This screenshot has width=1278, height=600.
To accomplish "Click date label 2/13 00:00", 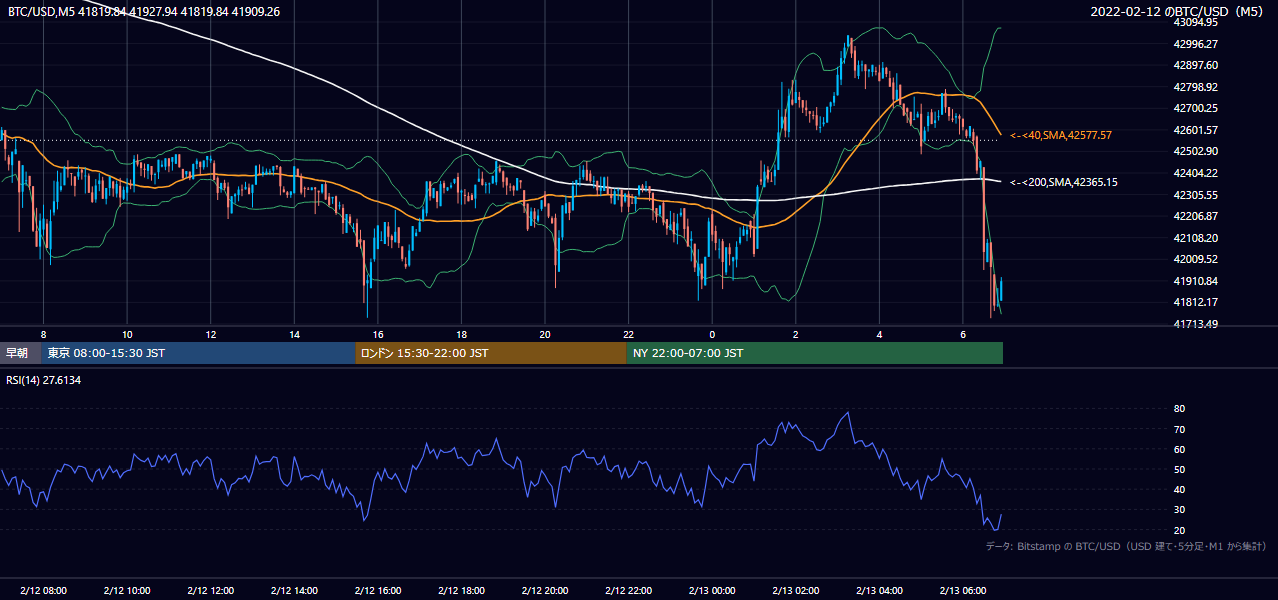I will [x=712, y=591].
